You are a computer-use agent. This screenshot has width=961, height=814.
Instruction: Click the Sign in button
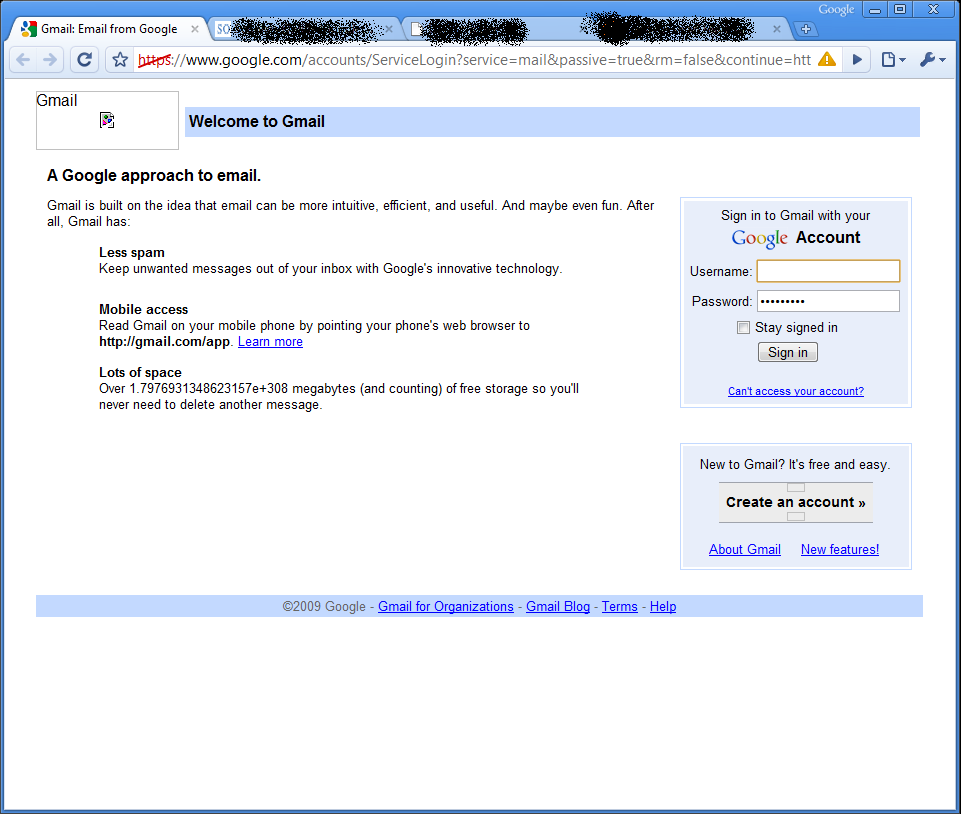788,352
